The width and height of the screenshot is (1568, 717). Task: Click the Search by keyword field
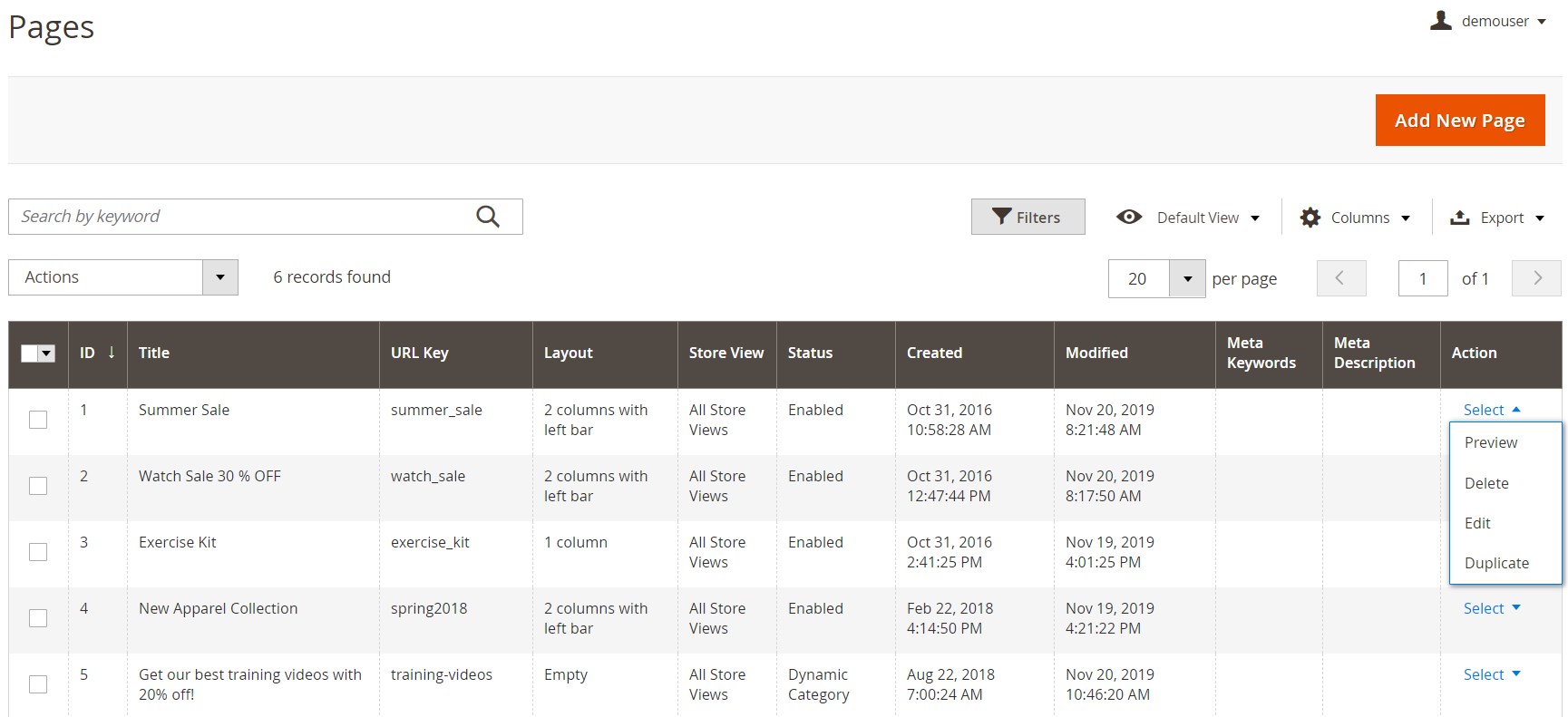240,217
